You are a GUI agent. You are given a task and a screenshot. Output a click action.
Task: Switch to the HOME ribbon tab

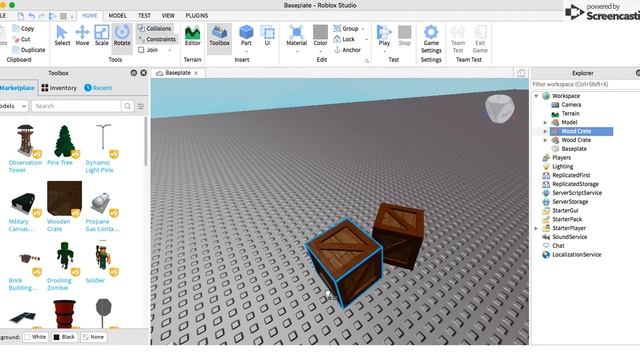coord(89,16)
